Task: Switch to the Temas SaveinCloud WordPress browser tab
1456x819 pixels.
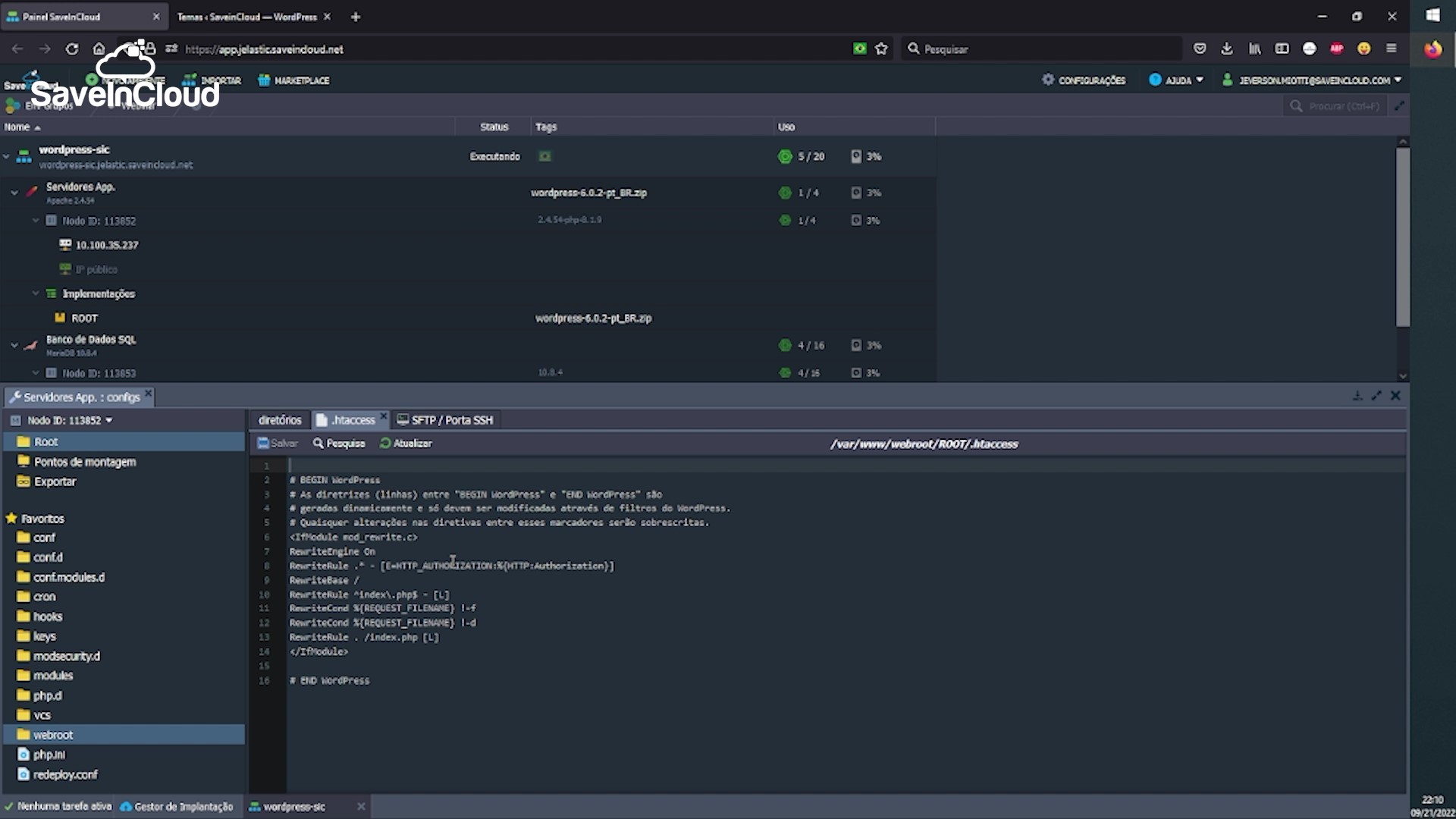Action: 246,17
